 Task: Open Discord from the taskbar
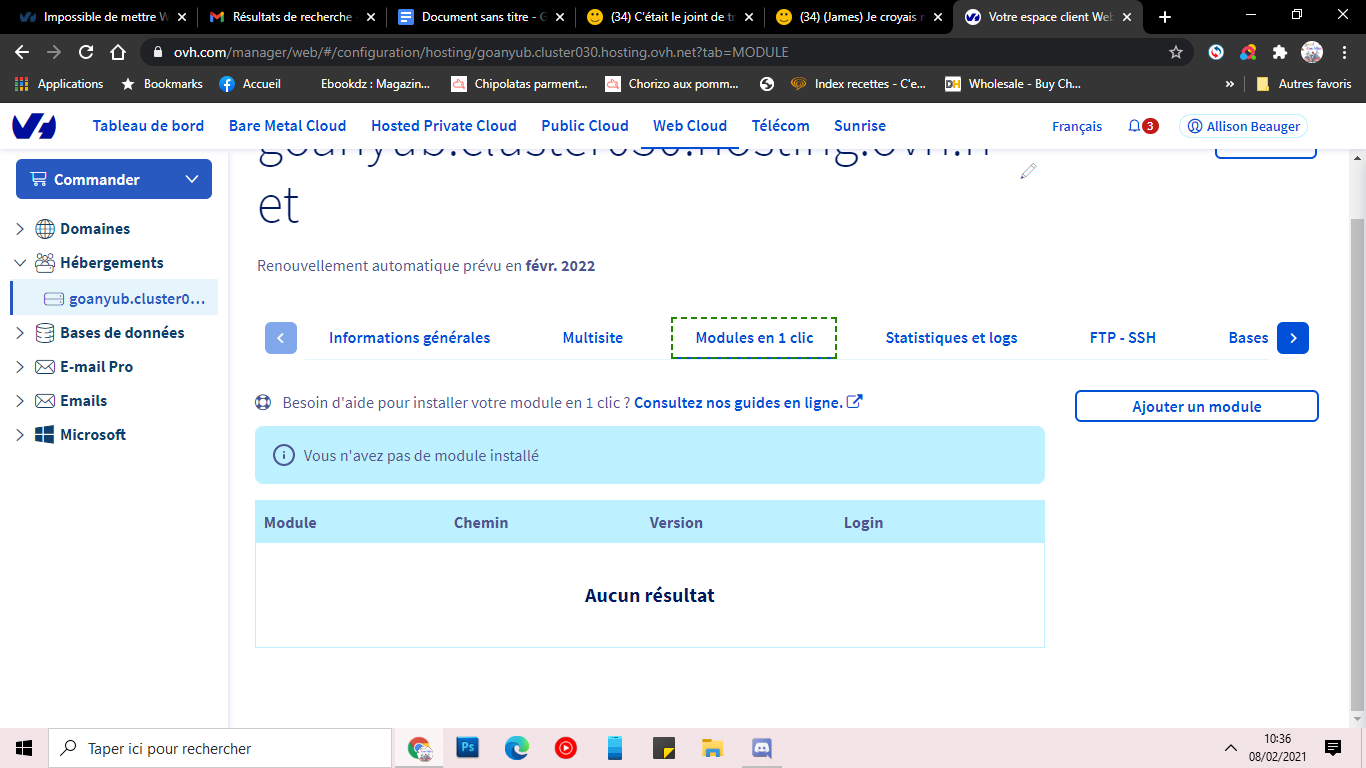pos(761,748)
